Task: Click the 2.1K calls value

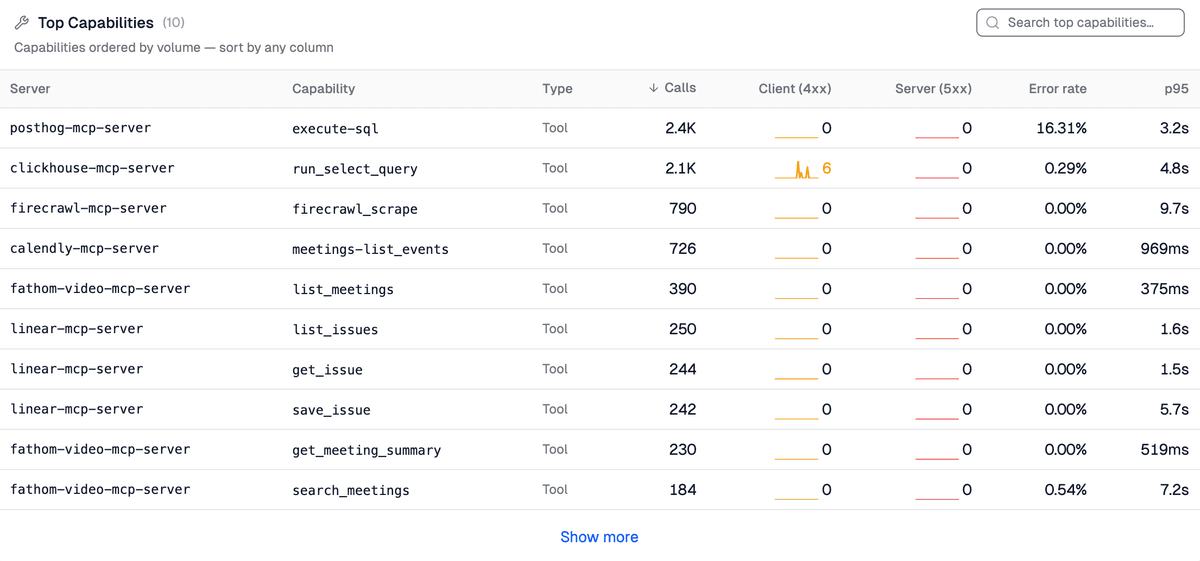Action: [x=681, y=168]
